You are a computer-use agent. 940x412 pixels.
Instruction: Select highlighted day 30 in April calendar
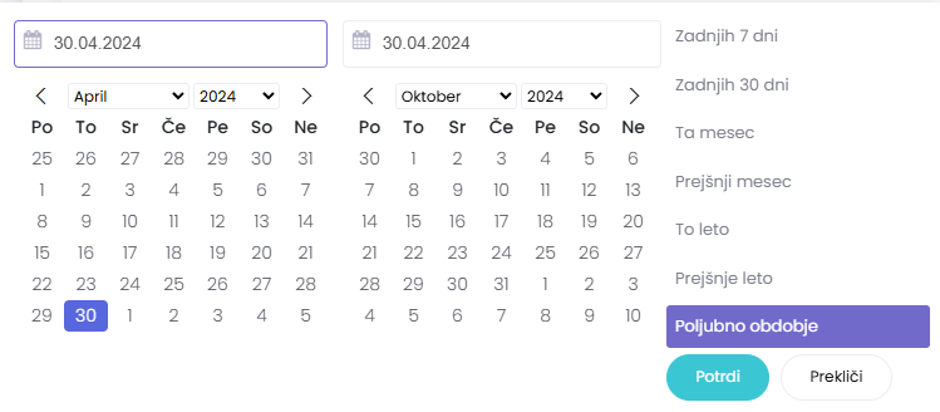[x=86, y=316]
